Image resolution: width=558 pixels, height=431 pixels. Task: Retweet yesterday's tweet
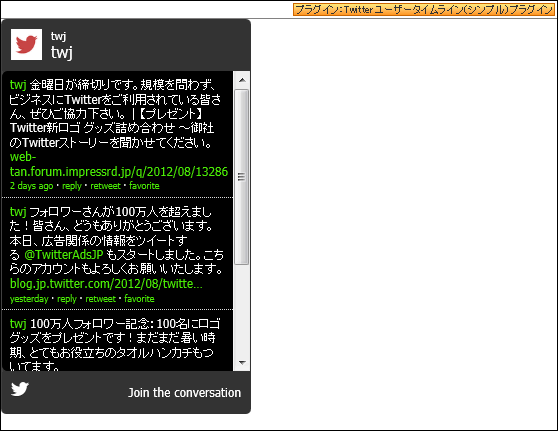pos(100,299)
